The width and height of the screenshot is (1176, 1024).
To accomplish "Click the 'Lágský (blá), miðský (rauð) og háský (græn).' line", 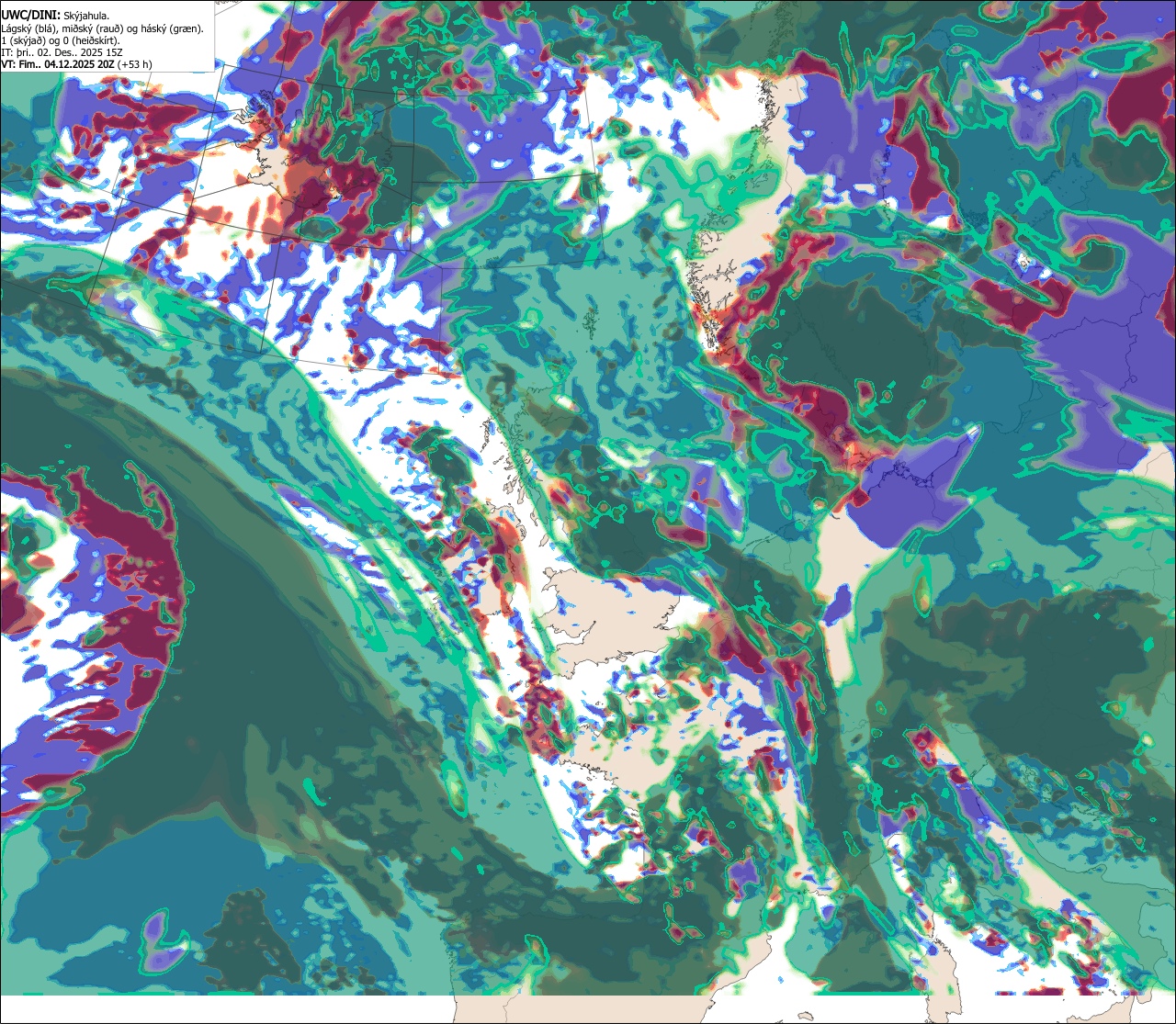I will (102, 28).
